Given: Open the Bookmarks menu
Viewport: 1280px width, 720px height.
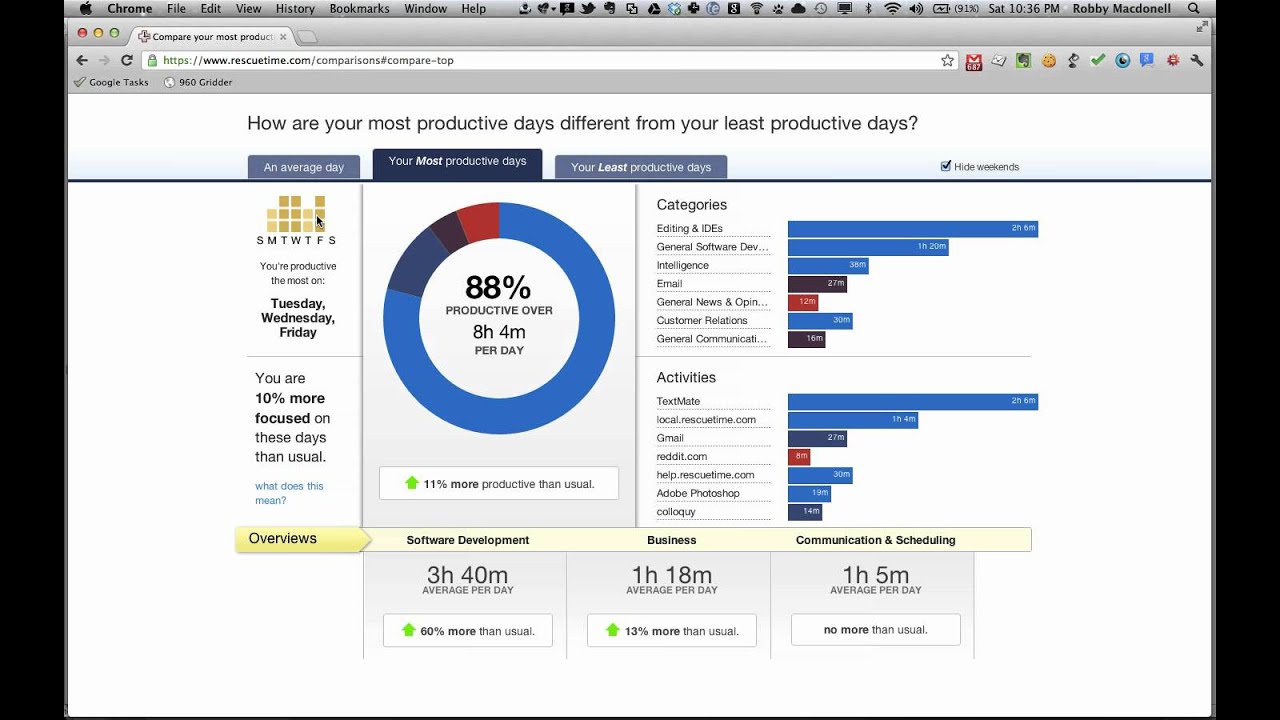Looking at the screenshot, I should point(359,8).
